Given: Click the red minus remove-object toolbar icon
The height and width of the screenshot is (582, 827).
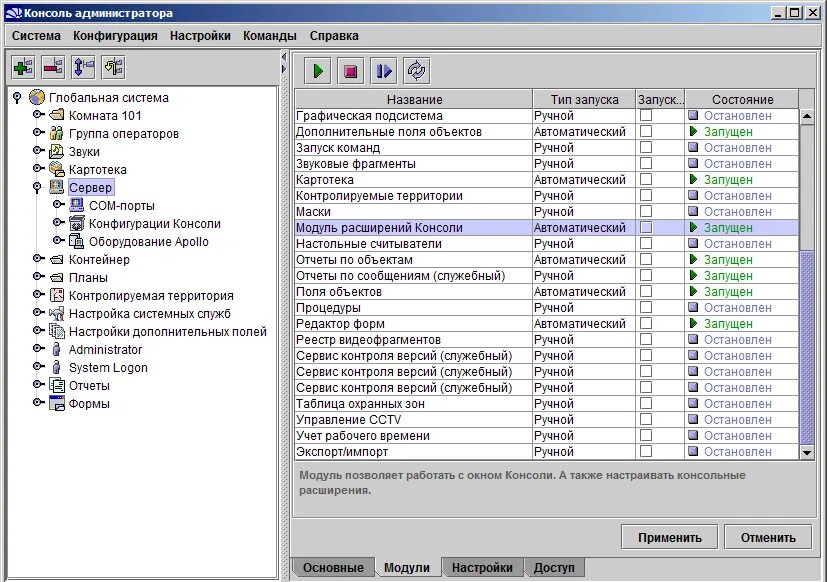Looking at the screenshot, I should click(53, 67).
